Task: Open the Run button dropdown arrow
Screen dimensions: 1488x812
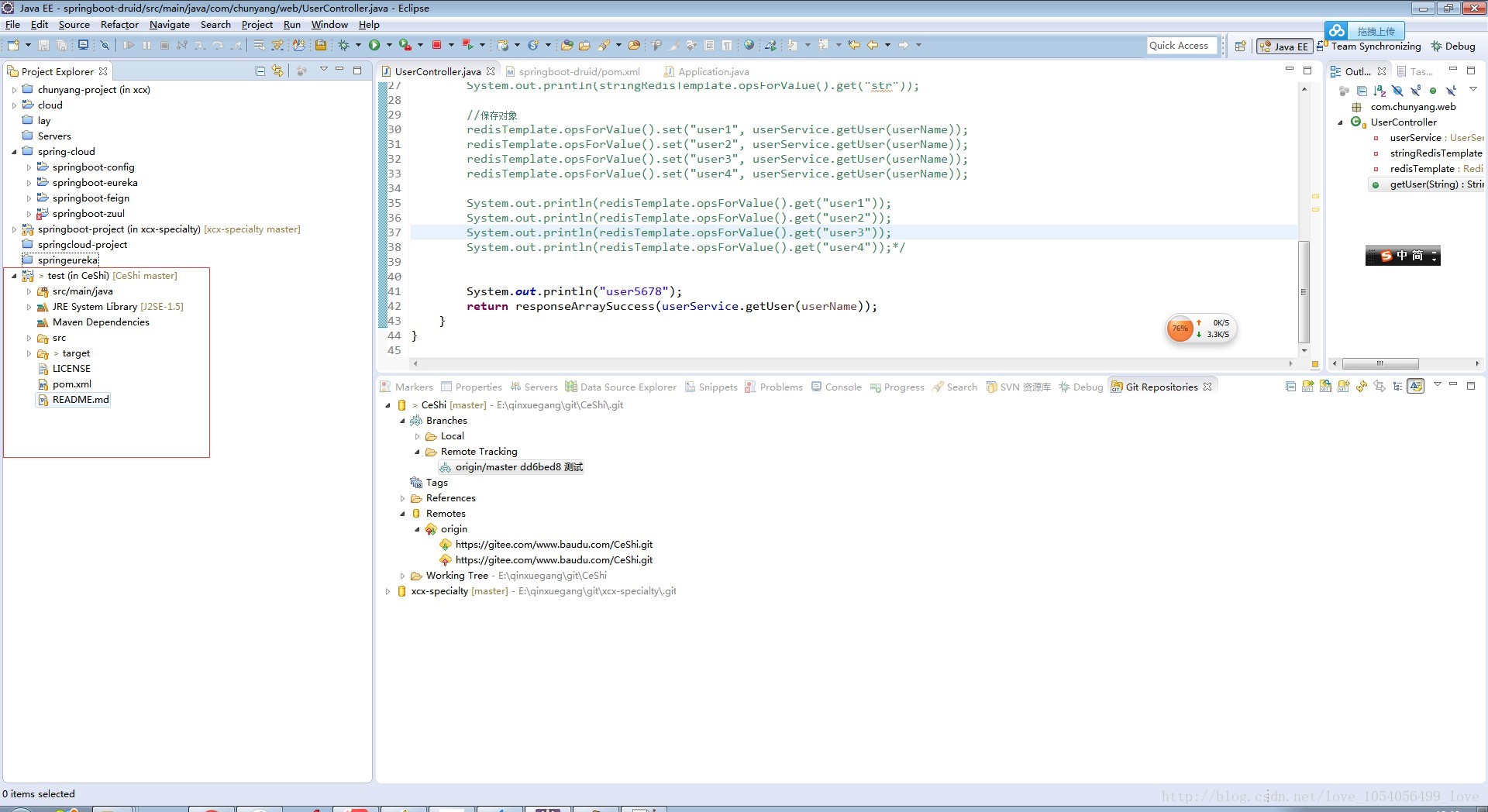Action: click(x=389, y=45)
